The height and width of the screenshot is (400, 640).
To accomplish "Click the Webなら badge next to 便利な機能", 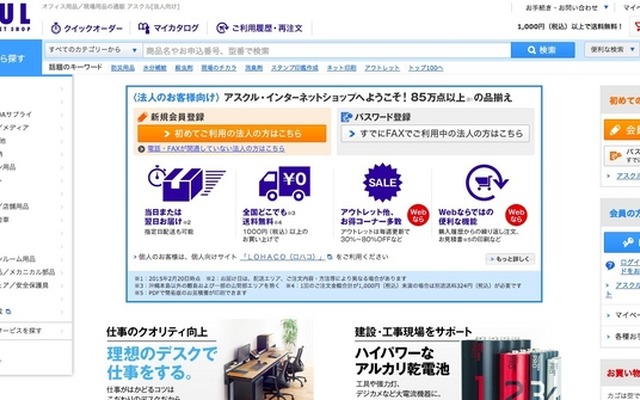I will click(516, 215).
